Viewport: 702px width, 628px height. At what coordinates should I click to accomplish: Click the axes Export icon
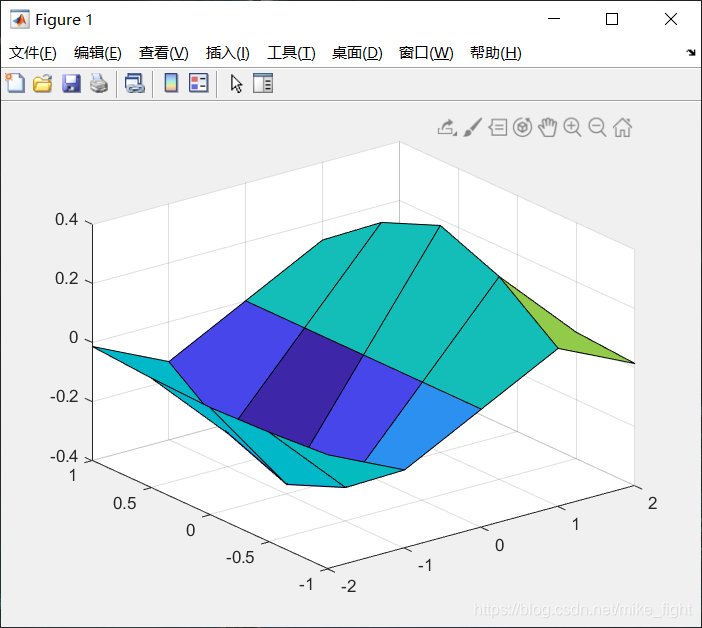click(447, 128)
